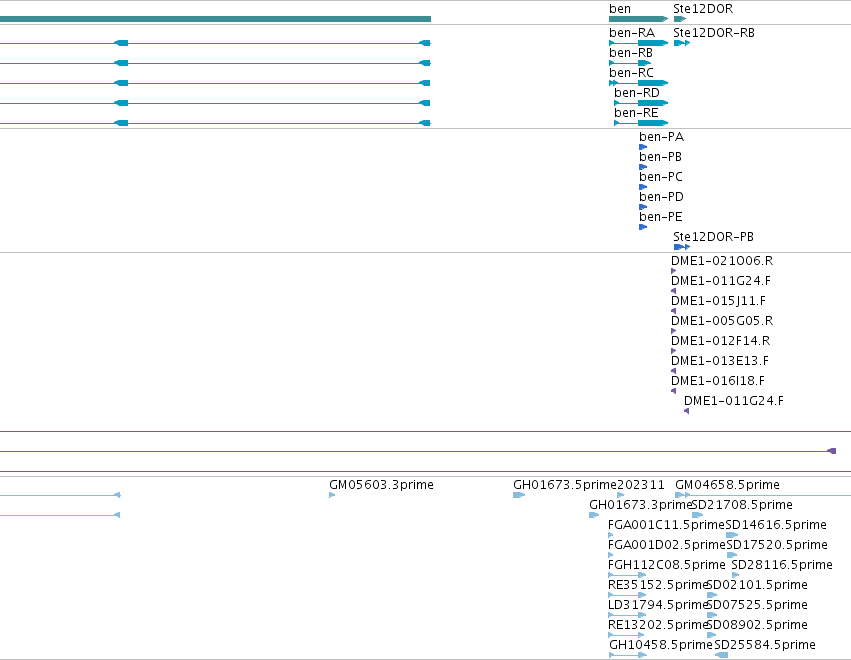Select the DME1-012F14.R feature label

click(720, 341)
